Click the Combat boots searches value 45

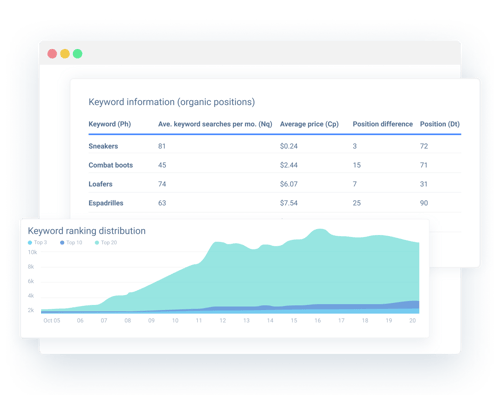(162, 165)
